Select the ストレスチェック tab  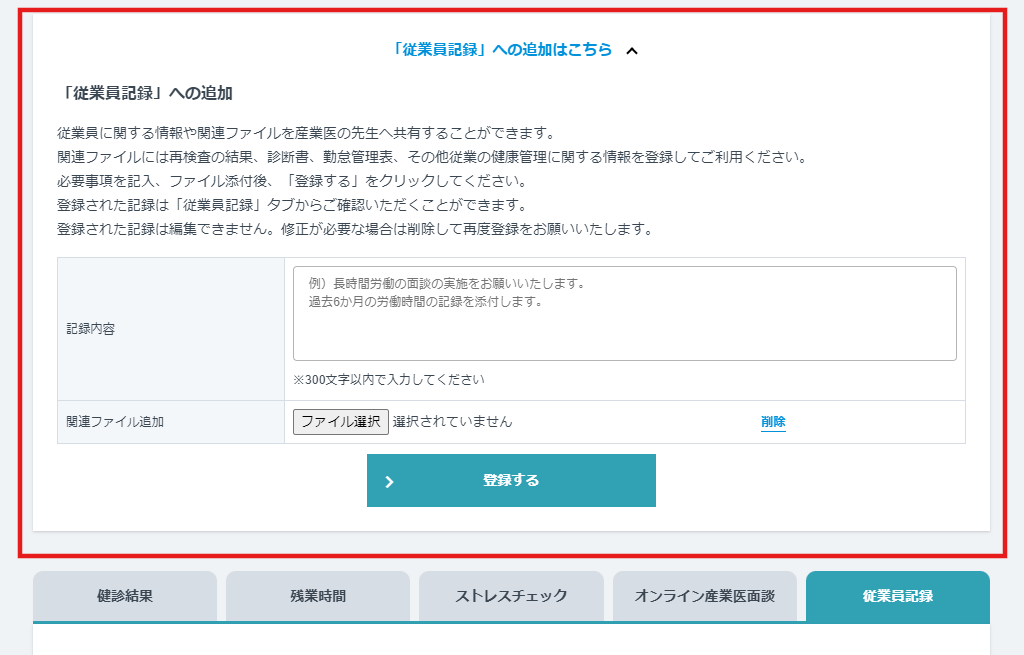point(511,596)
